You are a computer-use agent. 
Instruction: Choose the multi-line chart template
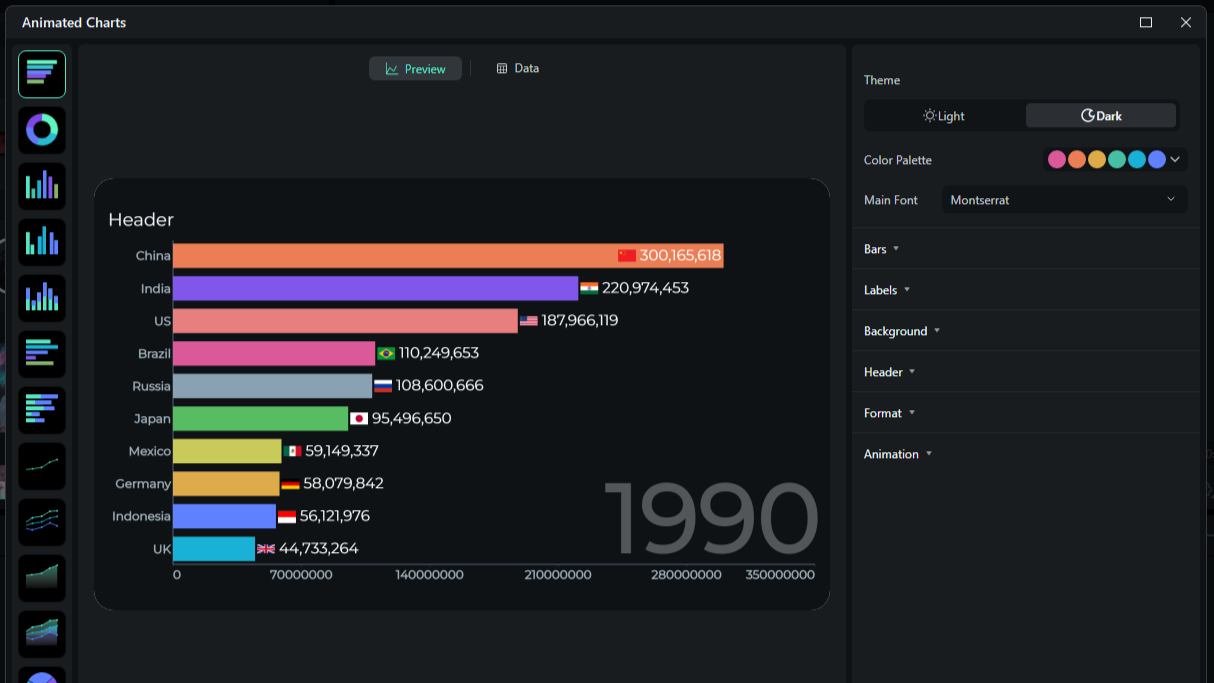tap(42, 522)
